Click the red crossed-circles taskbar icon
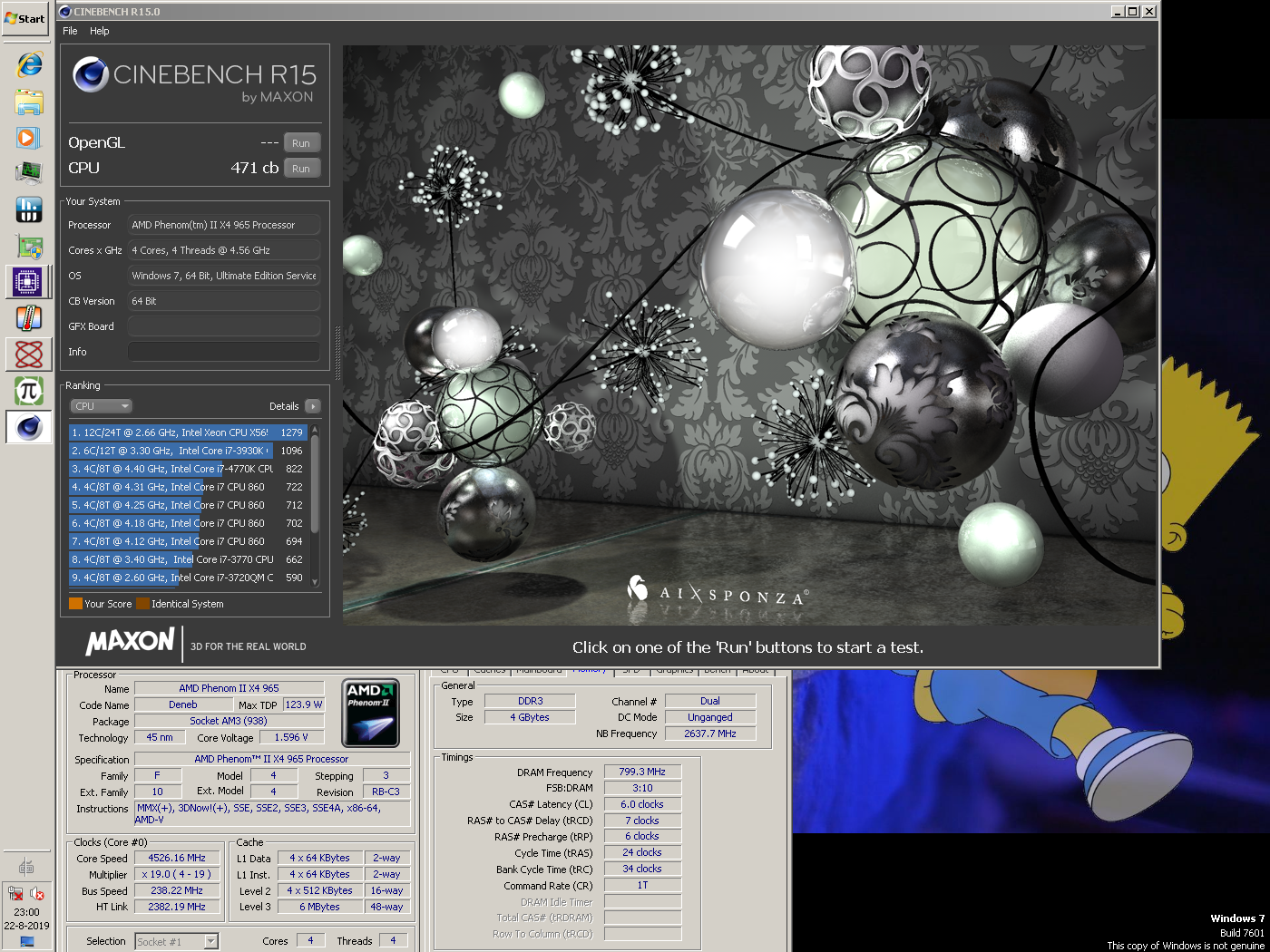The width and height of the screenshot is (1270, 952). (28, 355)
